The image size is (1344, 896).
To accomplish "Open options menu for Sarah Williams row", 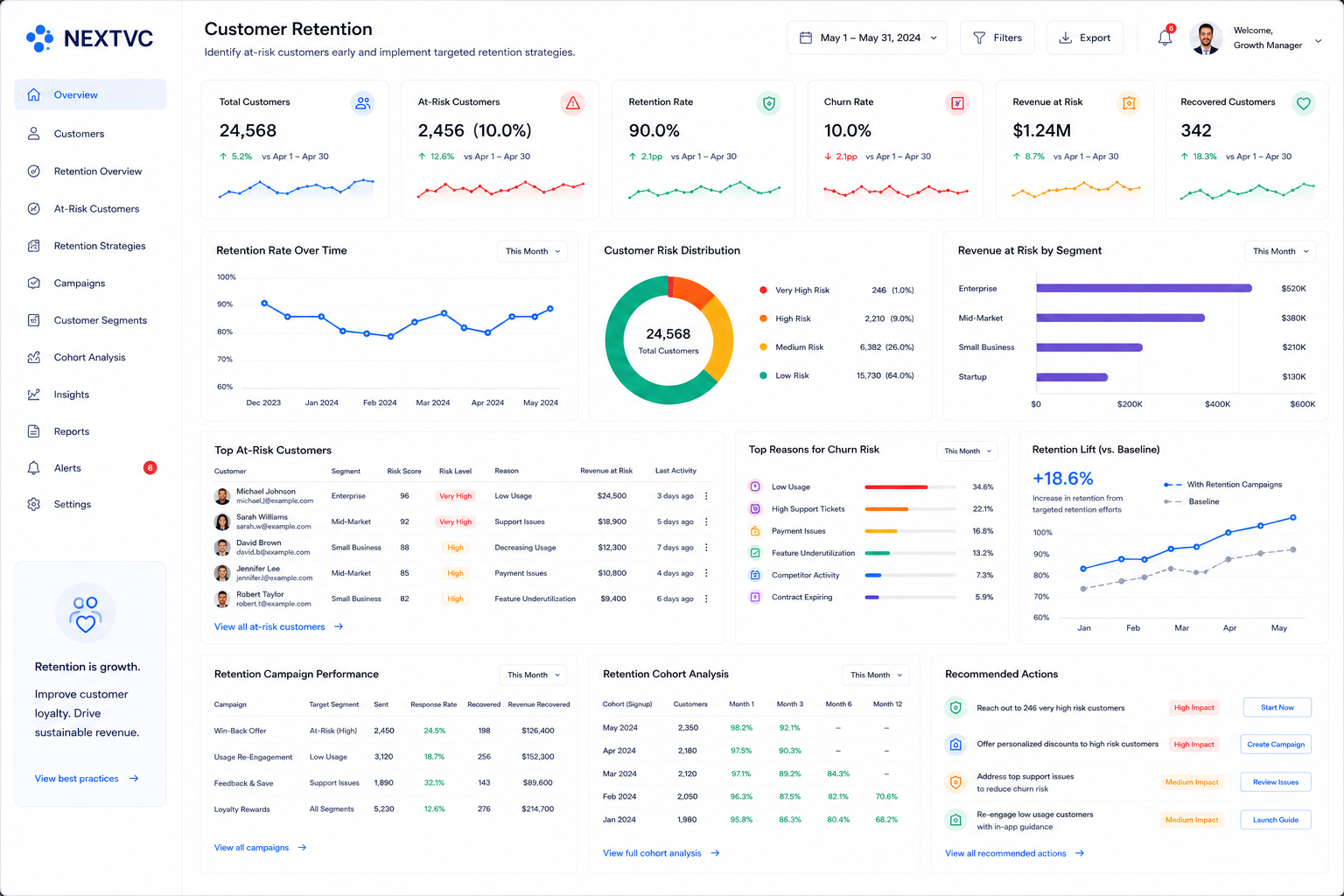I will point(706,521).
